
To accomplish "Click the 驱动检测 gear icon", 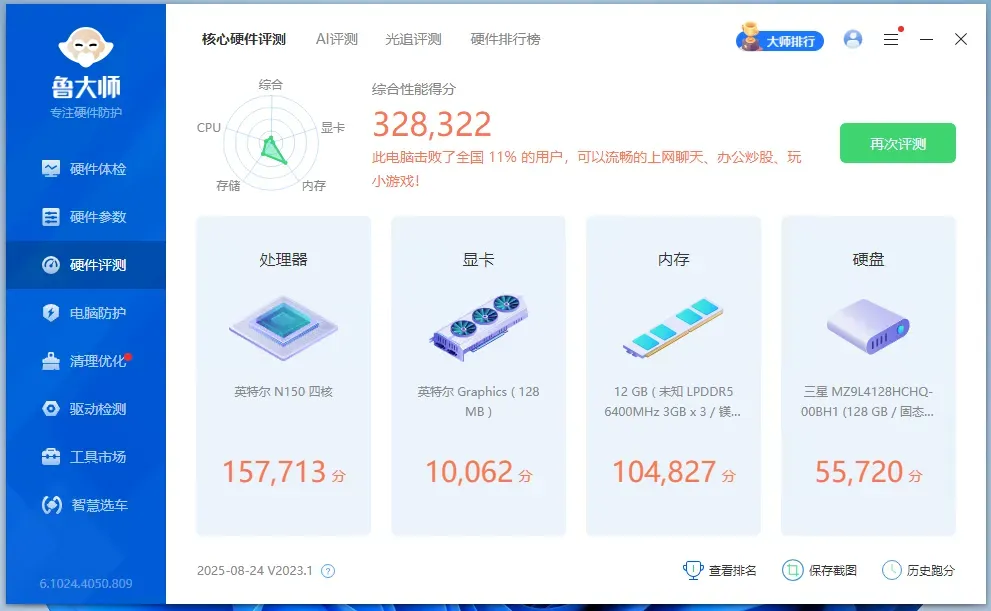I will (x=51, y=409).
